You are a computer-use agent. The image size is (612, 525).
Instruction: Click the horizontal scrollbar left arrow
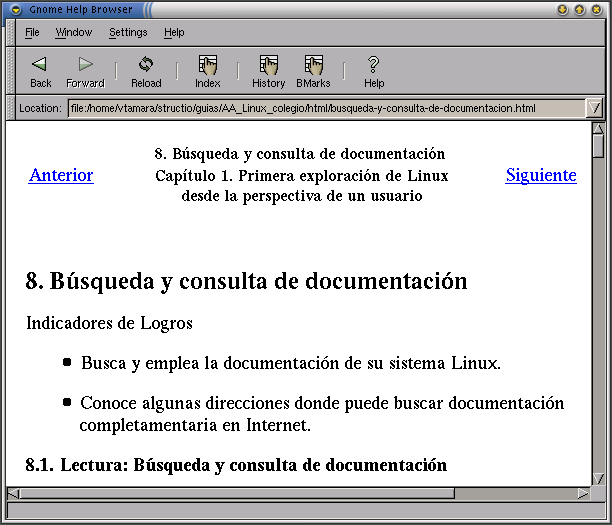coord(13,493)
